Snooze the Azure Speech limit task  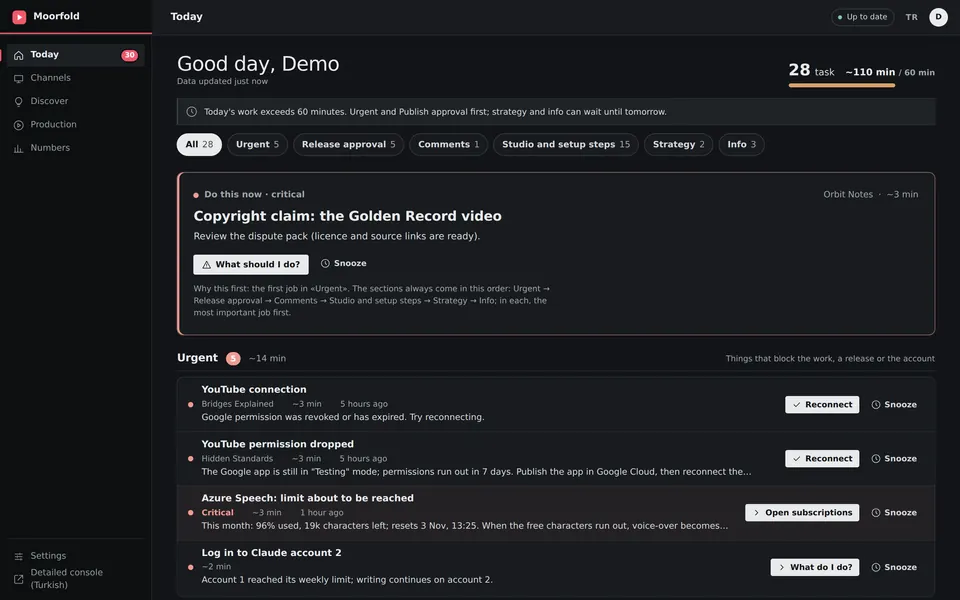pos(894,512)
